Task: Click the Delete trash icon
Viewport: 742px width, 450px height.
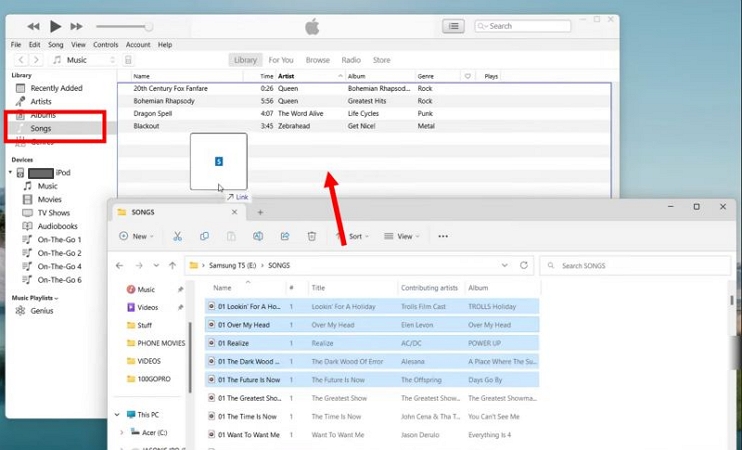Action: (312, 236)
